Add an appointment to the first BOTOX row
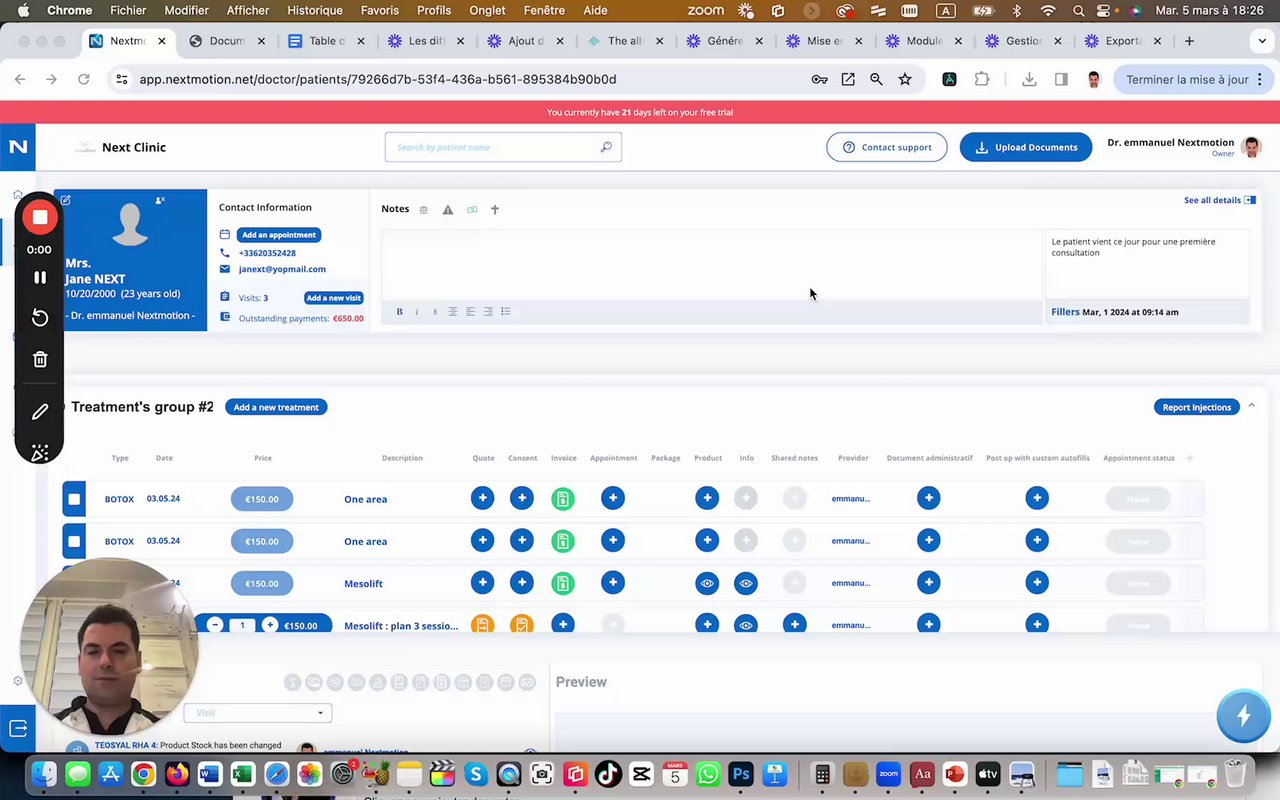The width and height of the screenshot is (1280, 800). click(x=613, y=498)
